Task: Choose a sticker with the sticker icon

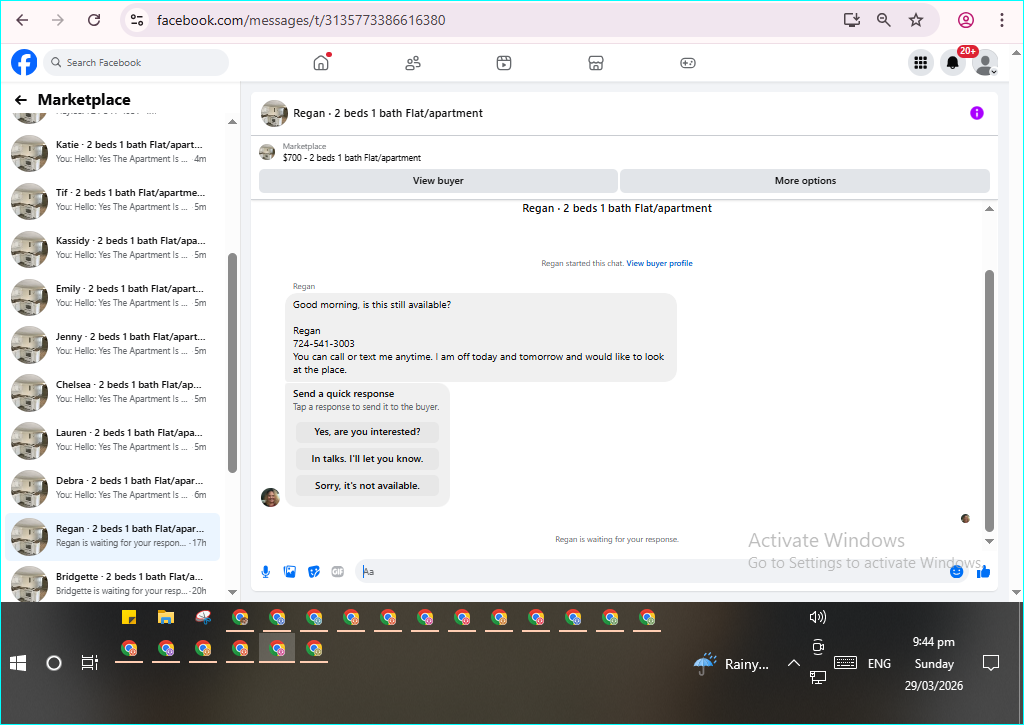Action: point(314,572)
